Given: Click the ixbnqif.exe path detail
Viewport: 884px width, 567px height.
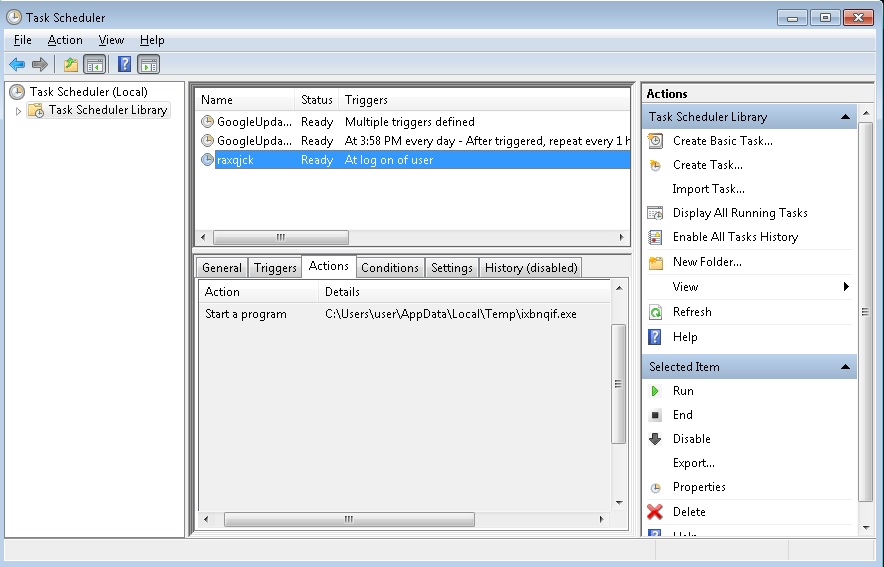Looking at the screenshot, I should 450,314.
